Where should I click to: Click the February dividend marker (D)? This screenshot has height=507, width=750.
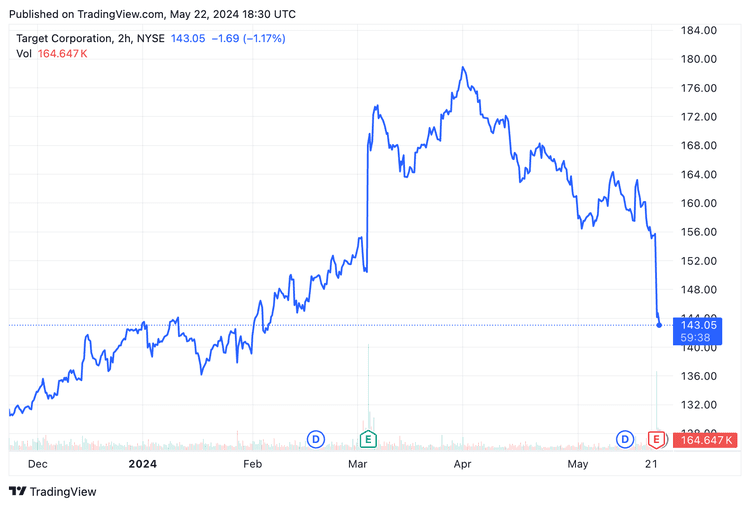(316, 439)
